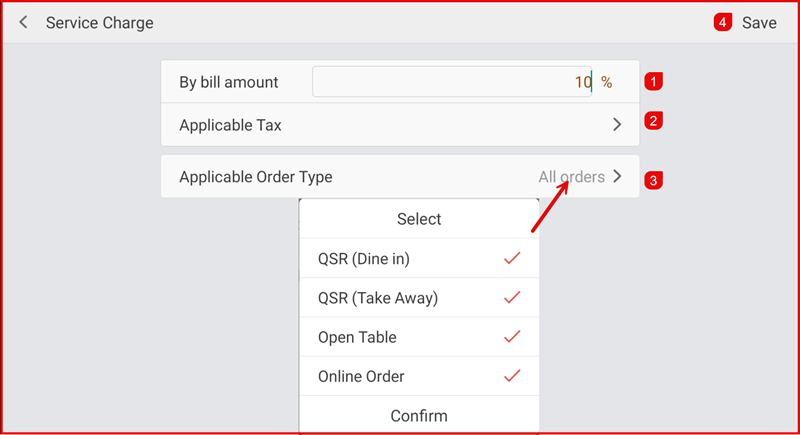Viewport: 800px width, 435px height.
Task: Choose Online Order from the list
Action: point(361,377)
